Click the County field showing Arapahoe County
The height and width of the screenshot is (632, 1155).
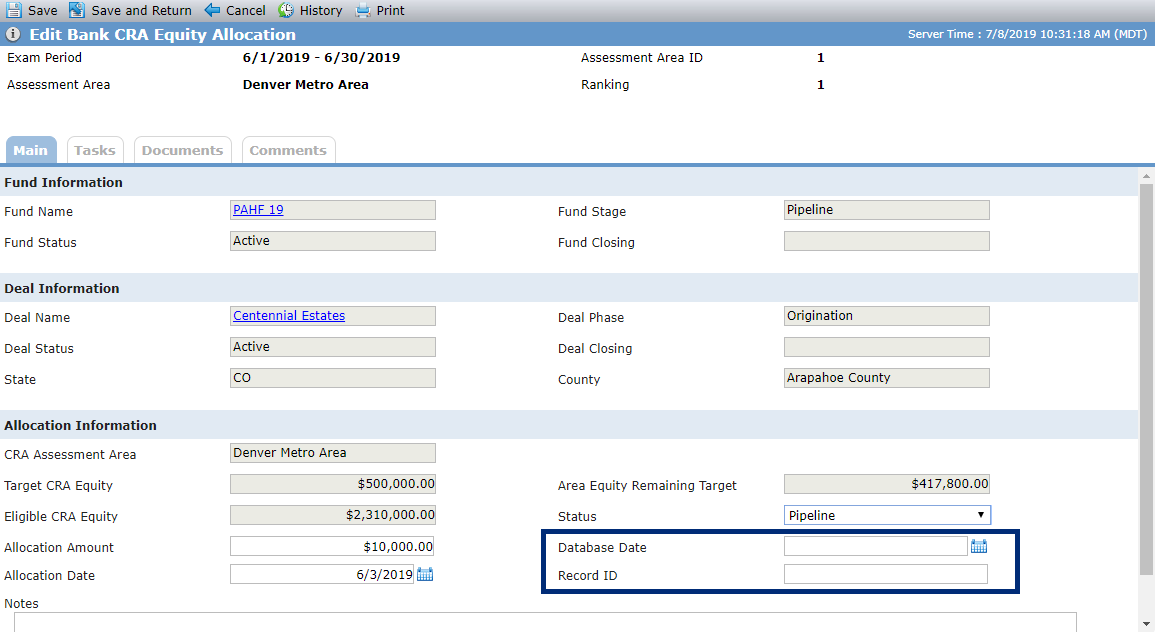point(887,378)
